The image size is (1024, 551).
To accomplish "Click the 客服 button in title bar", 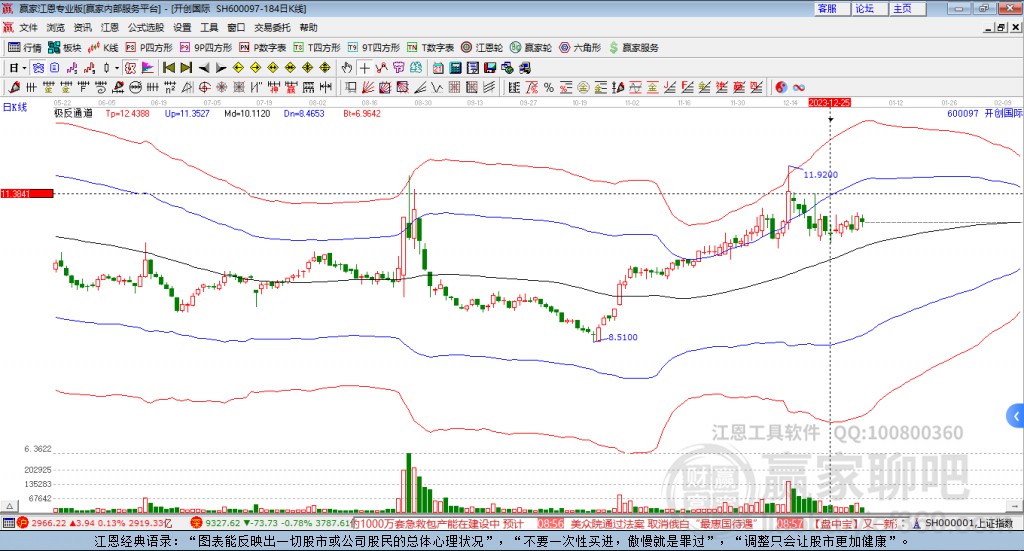I will pyautogui.click(x=832, y=8).
